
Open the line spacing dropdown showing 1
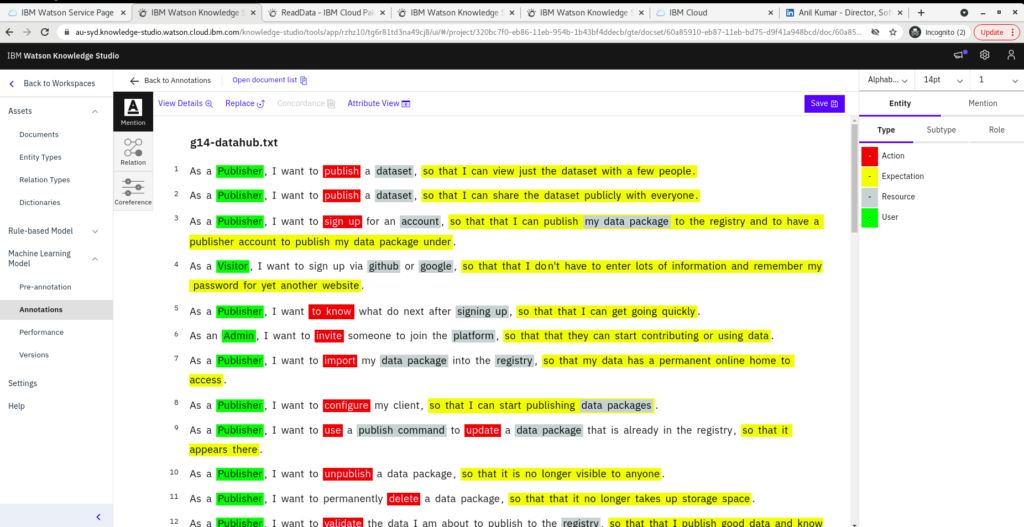click(997, 80)
